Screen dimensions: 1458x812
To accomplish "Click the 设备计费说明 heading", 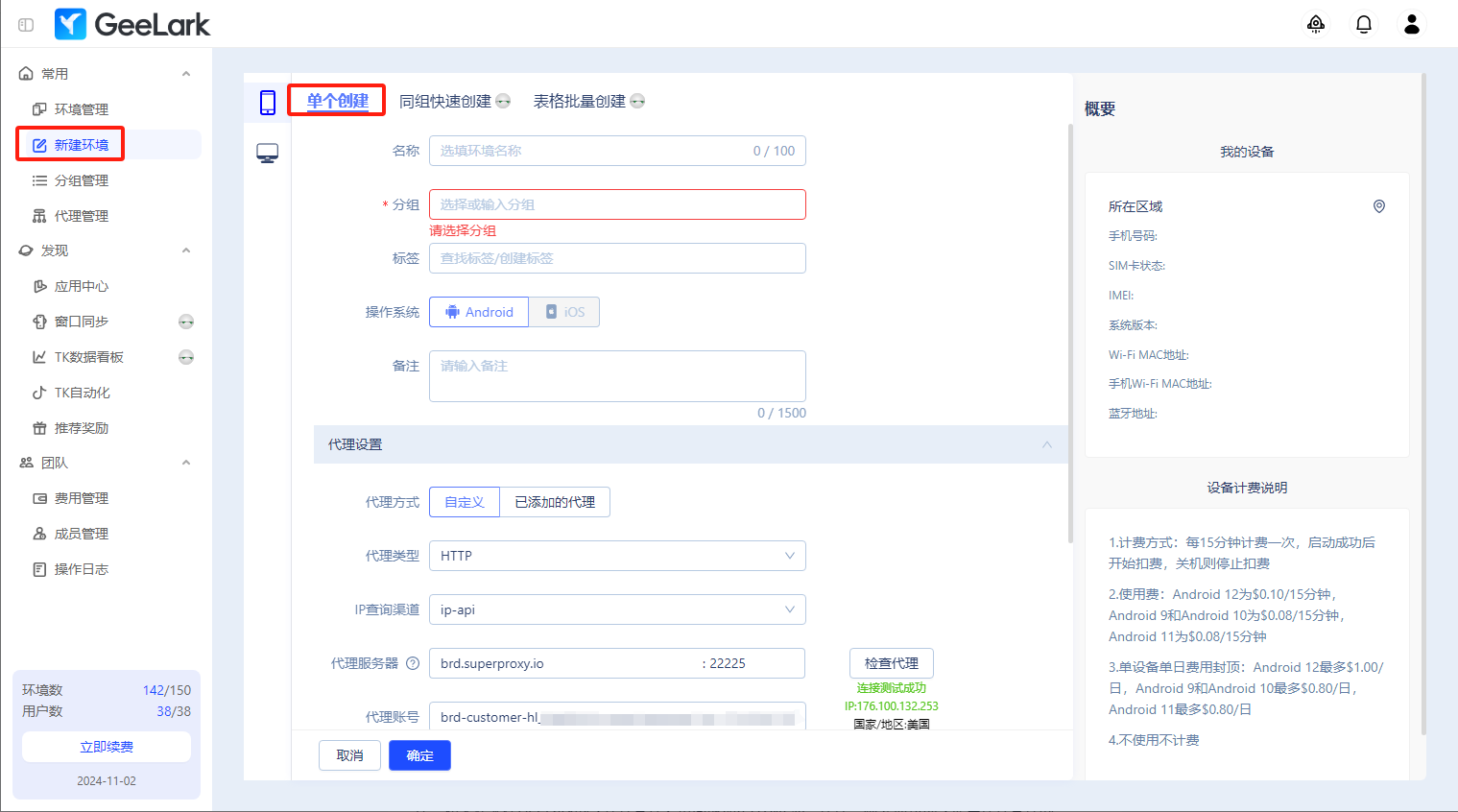I will coord(1247,488).
